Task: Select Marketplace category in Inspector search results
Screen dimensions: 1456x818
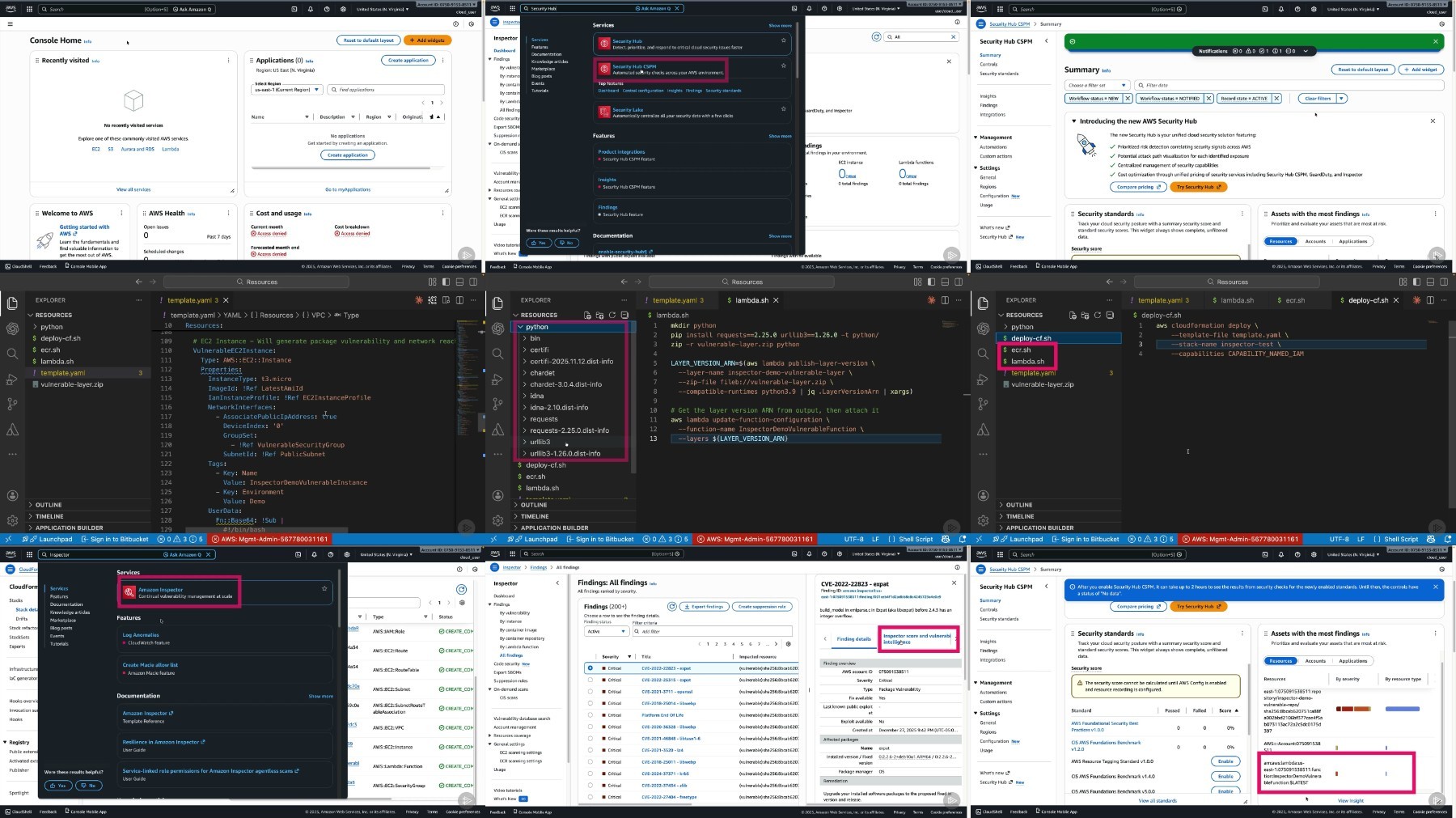Action: 62,620
